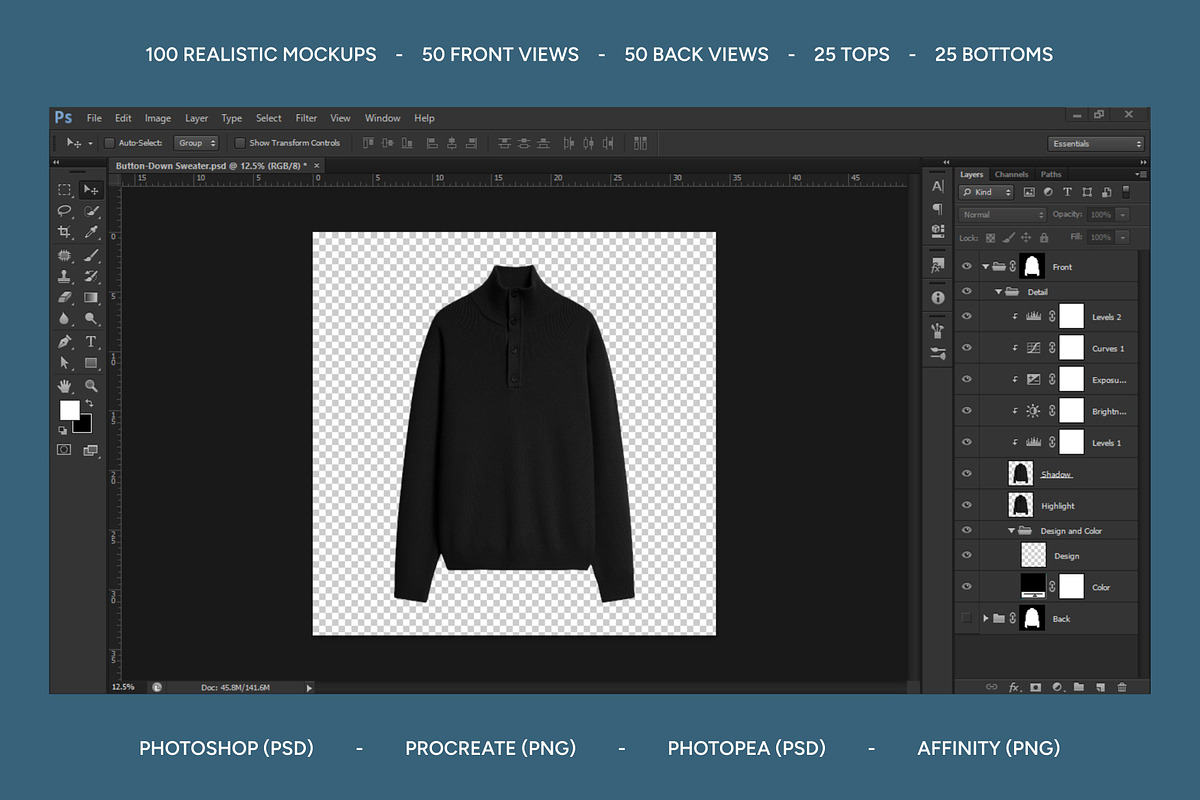This screenshot has width=1200, height=800.
Task: Open the Properties info panel icon
Action: coord(937,297)
